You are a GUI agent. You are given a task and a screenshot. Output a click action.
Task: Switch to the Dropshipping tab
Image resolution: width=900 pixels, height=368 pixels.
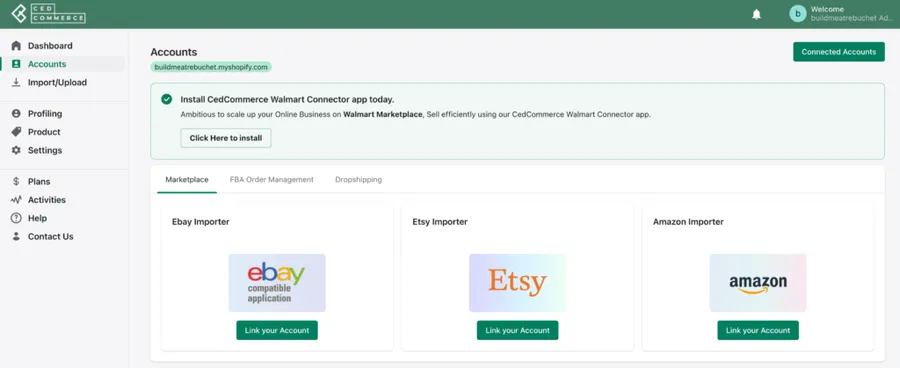click(x=358, y=180)
